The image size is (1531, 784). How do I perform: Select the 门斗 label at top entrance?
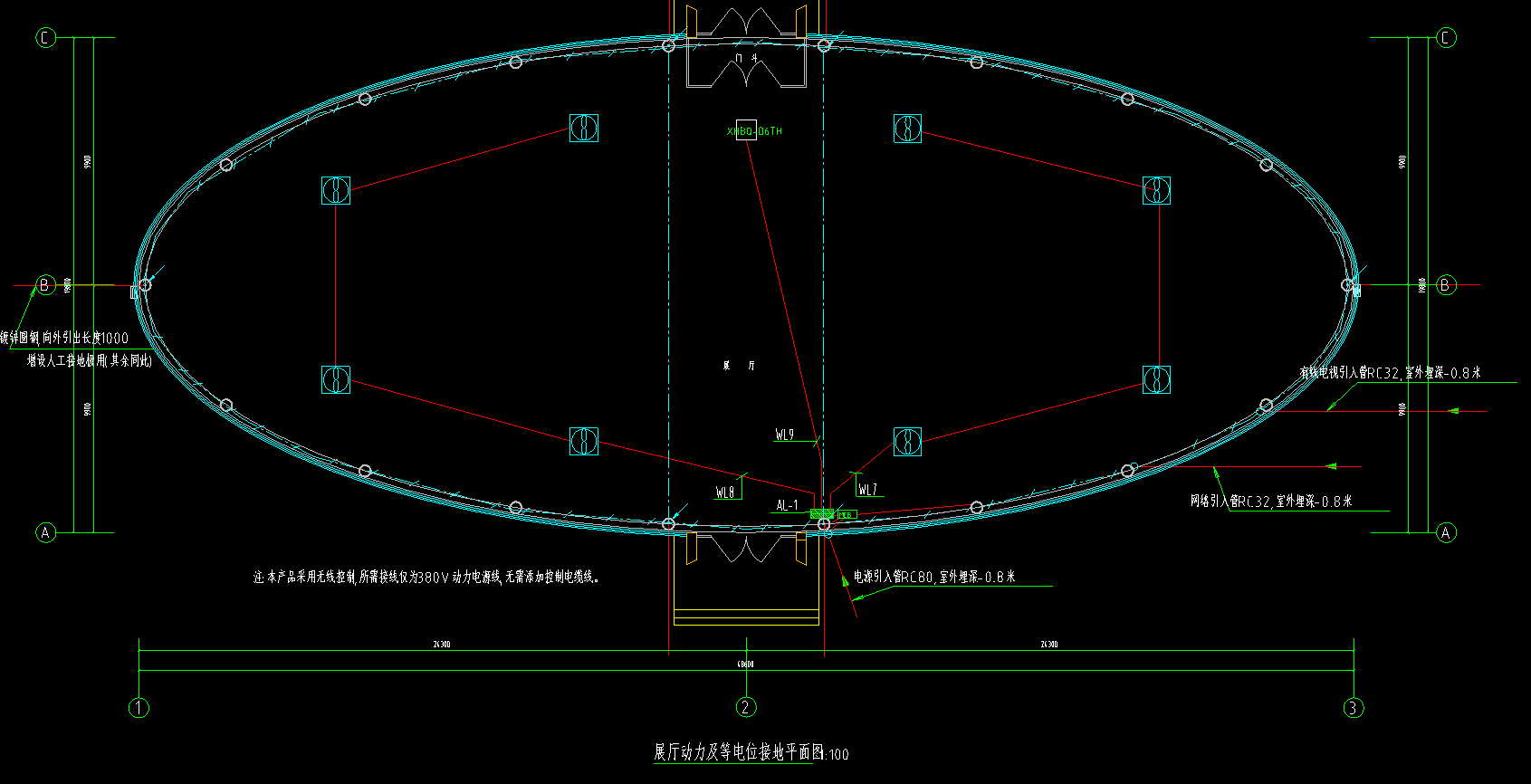[747, 58]
